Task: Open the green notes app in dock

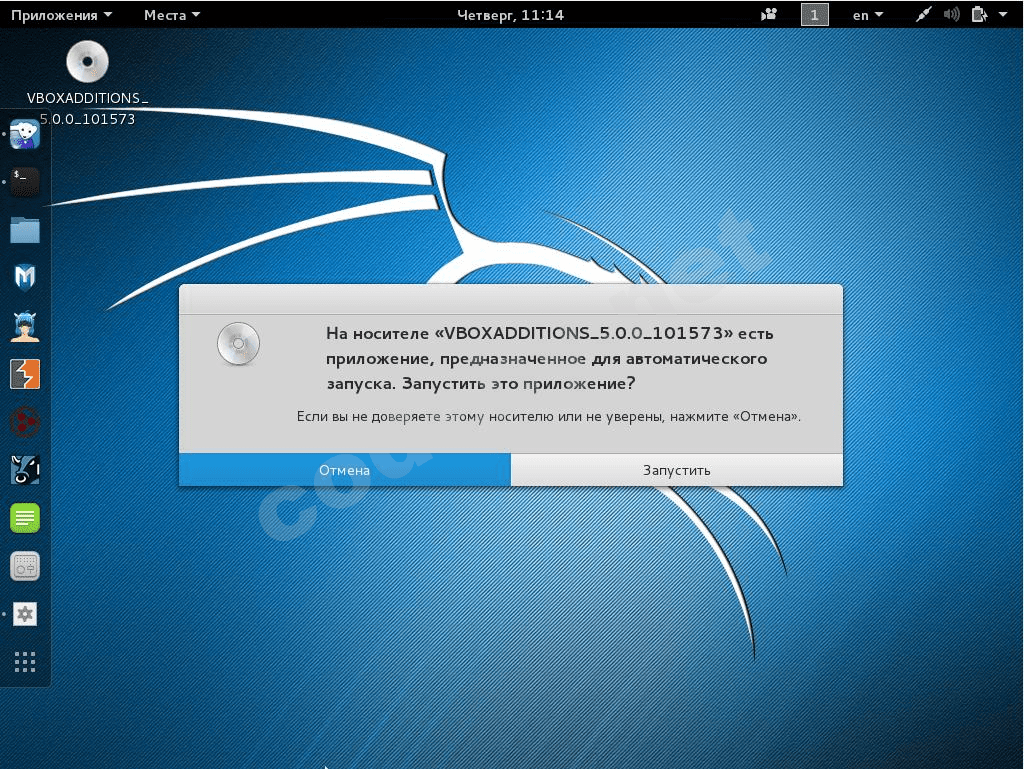Action: click(x=25, y=518)
